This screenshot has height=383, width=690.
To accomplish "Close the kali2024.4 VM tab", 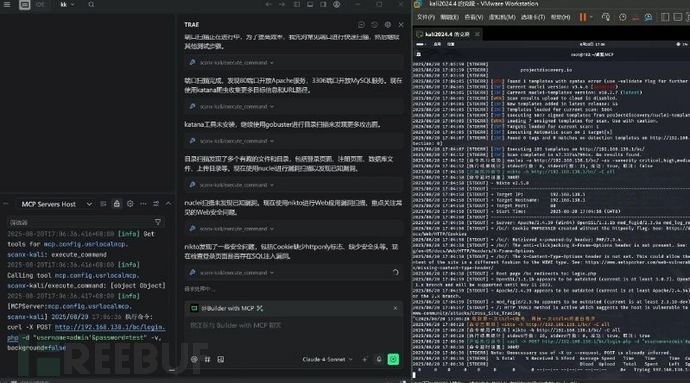I will [477, 34].
